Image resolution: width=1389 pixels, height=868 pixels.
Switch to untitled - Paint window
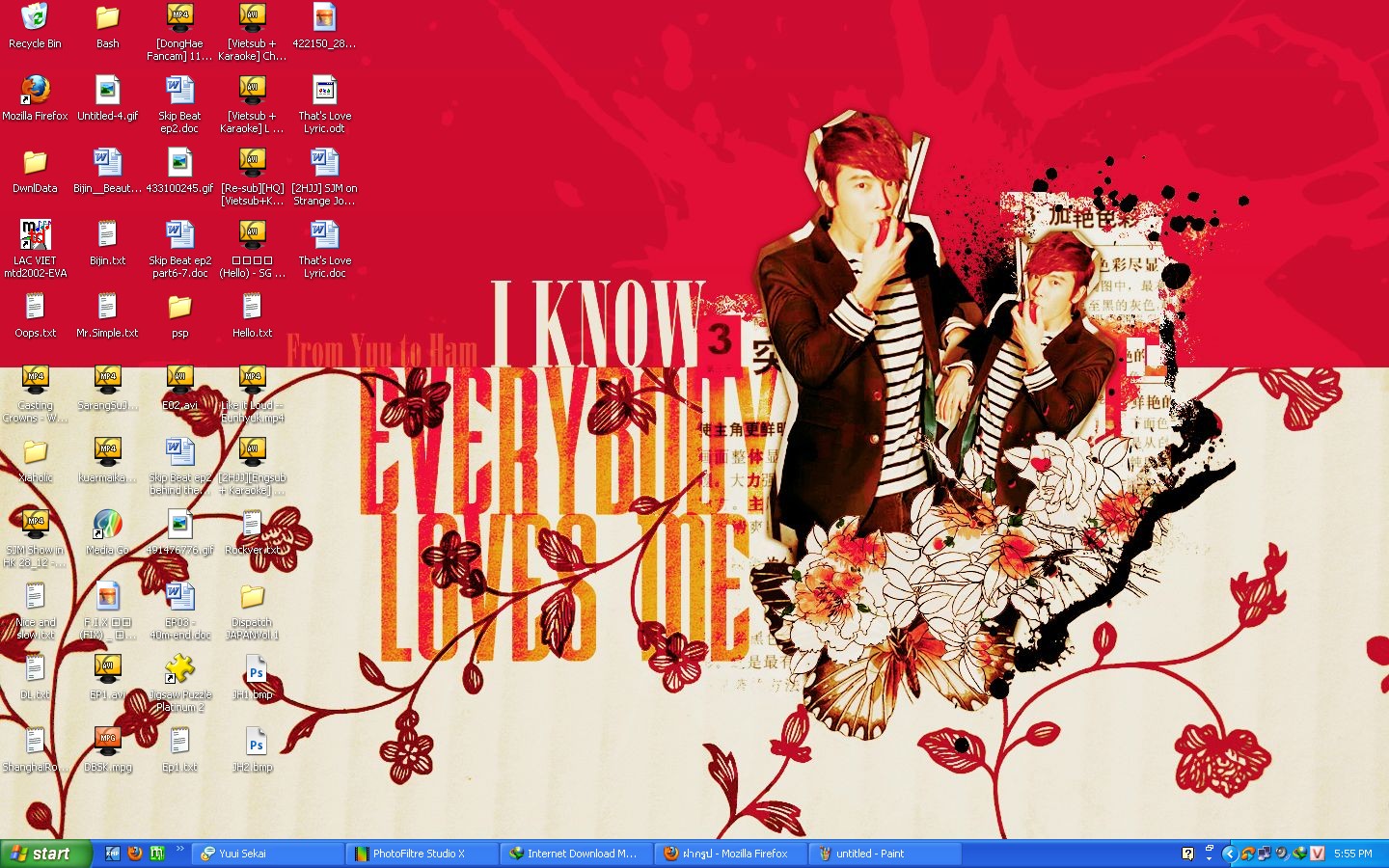point(885,854)
